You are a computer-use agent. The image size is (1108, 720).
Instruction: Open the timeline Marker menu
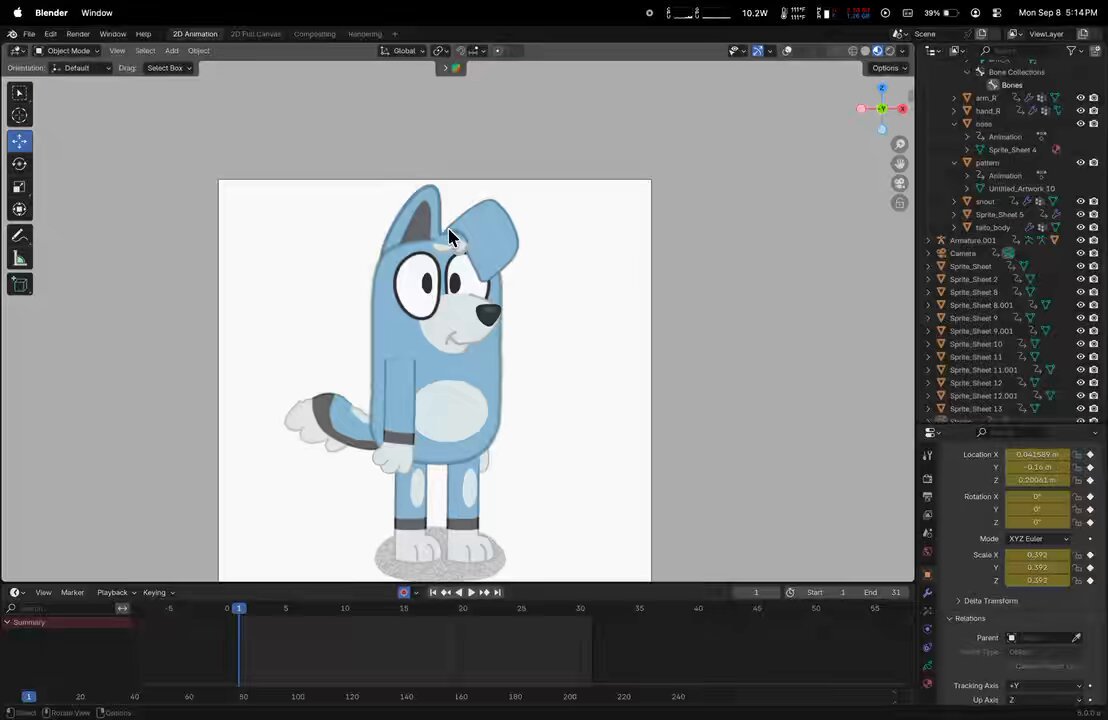pyautogui.click(x=72, y=592)
